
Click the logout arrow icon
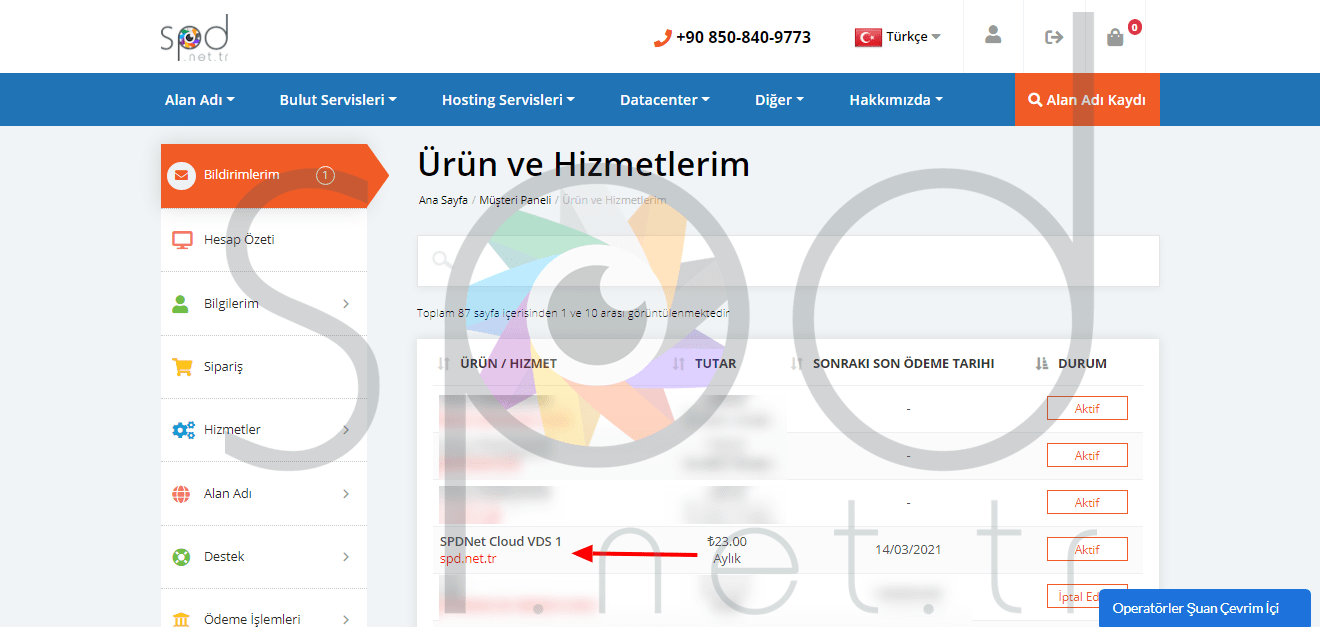[x=1053, y=36]
